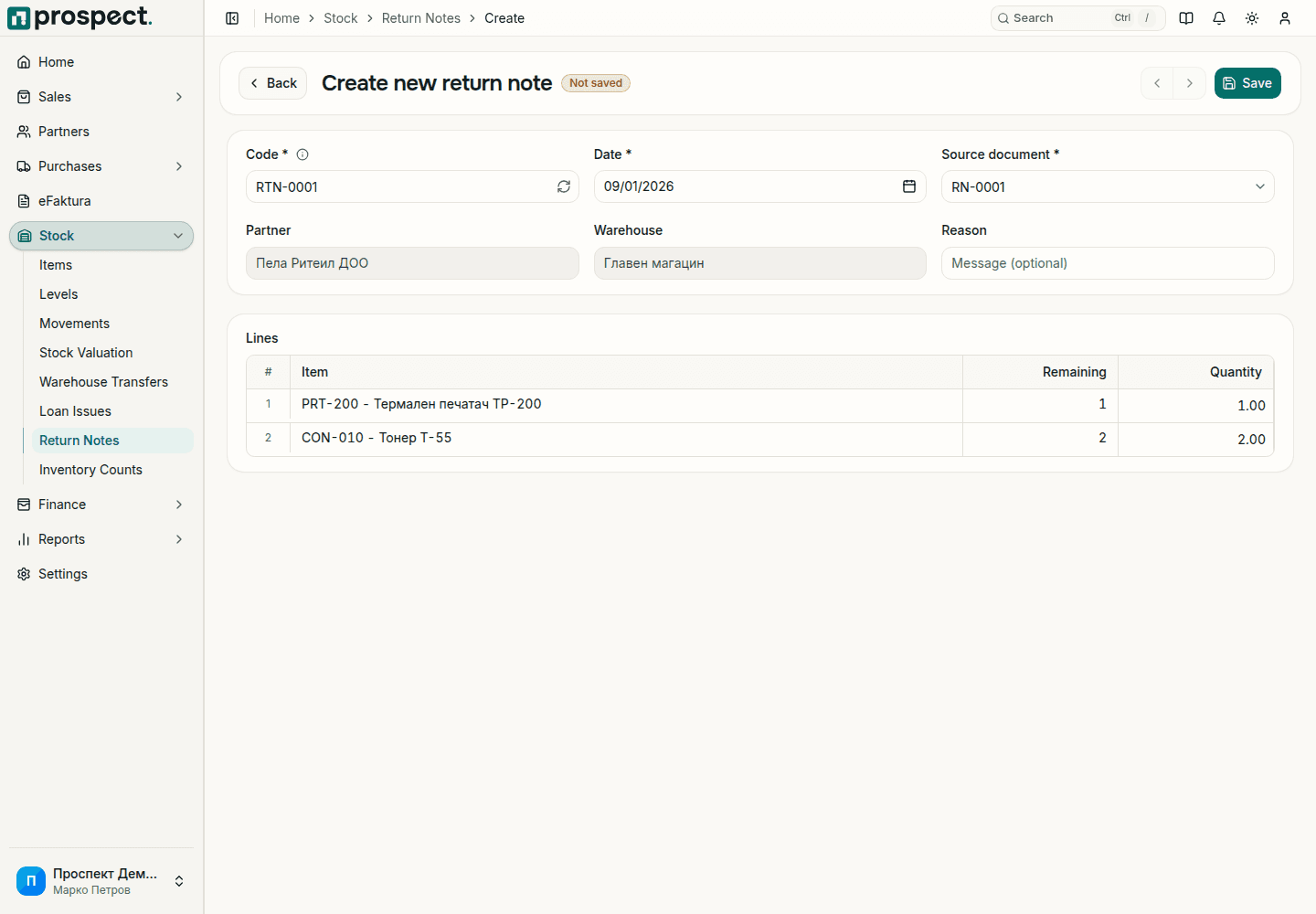Toggle the sidebar panel icon

pos(232,18)
